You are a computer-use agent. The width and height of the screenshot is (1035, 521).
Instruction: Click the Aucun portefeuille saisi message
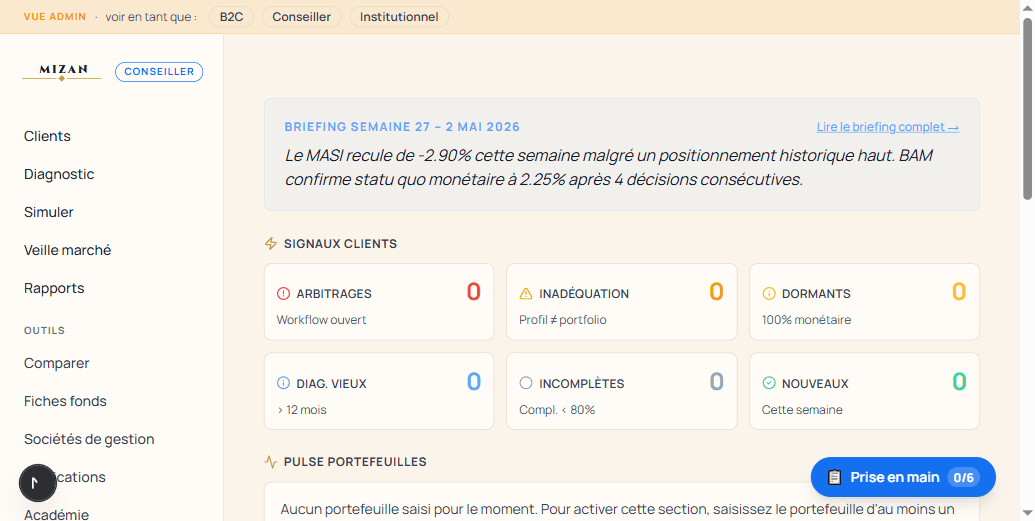tap(617, 509)
